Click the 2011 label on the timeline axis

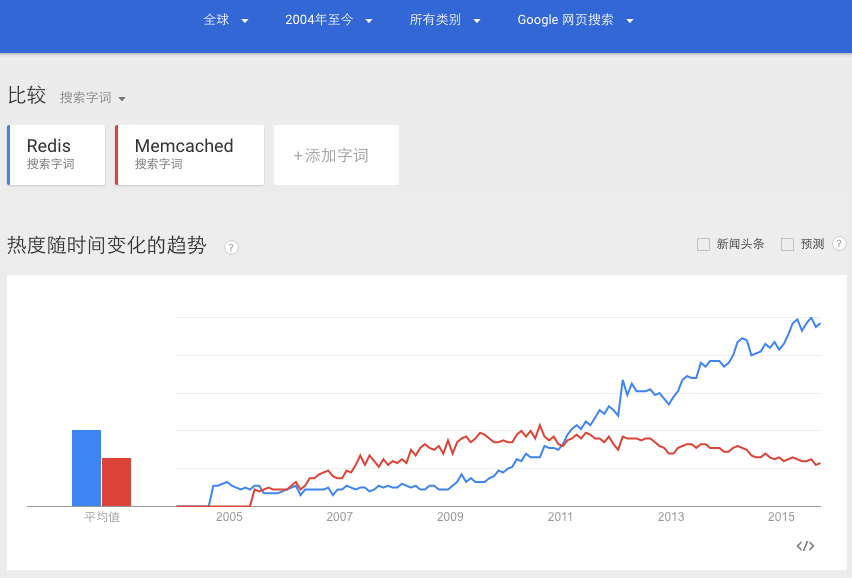click(560, 517)
